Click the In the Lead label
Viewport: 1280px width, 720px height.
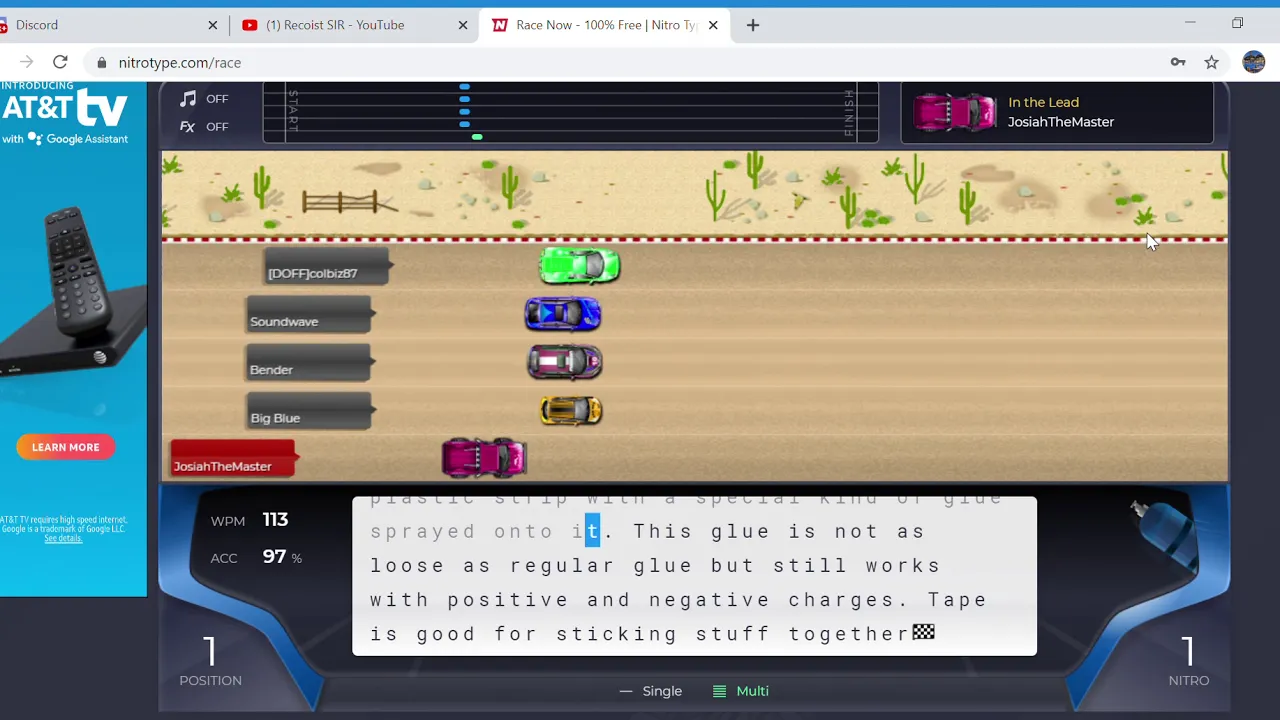point(1043,102)
